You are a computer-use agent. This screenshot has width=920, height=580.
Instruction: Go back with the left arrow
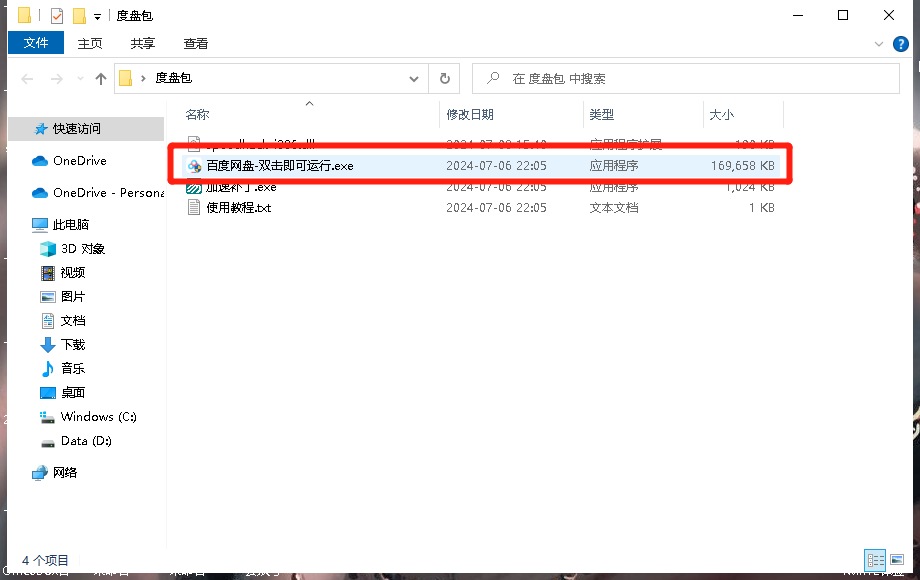pos(27,79)
